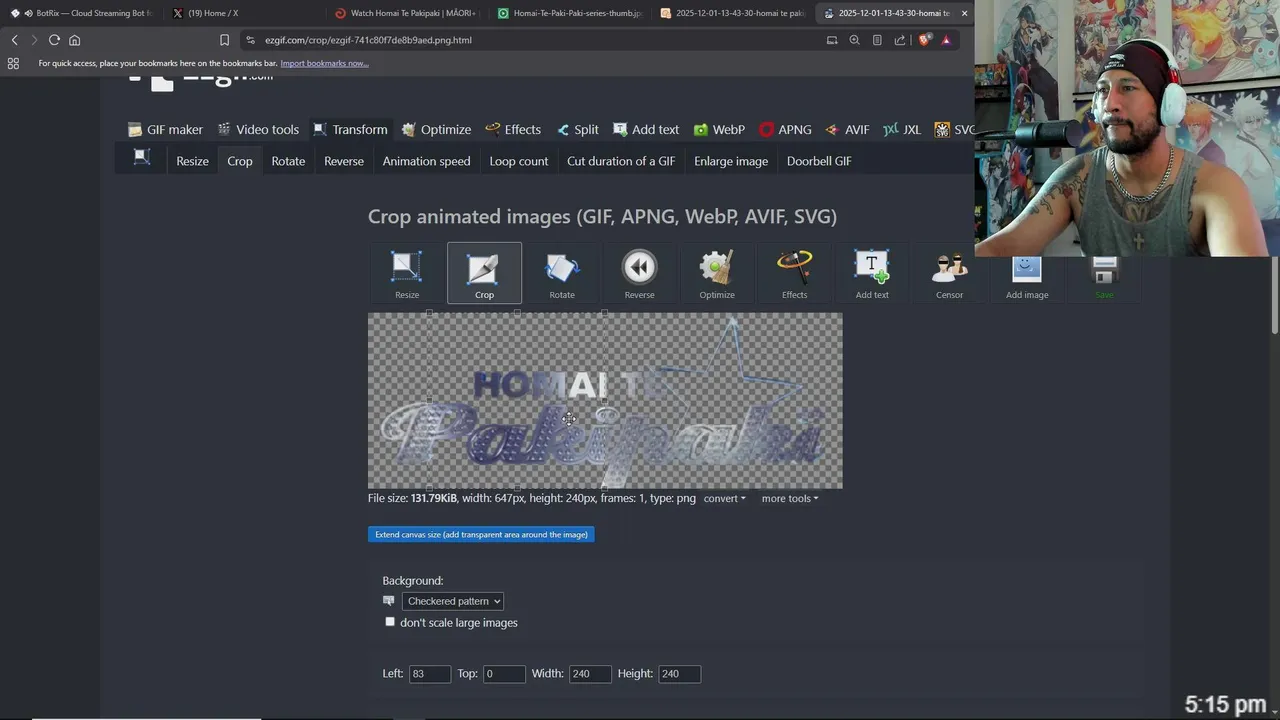Click the Resize submenu link
Screen dimensions: 1280x720
point(192,161)
